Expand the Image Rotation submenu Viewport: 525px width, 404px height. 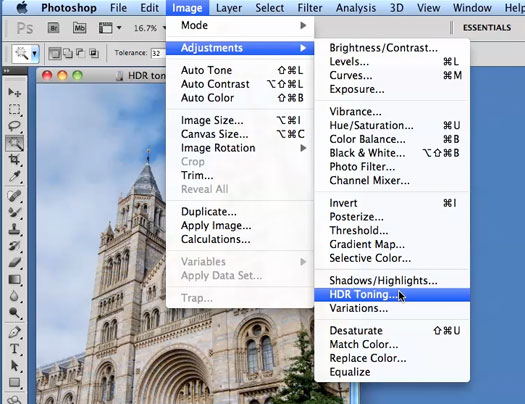point(240,148)
